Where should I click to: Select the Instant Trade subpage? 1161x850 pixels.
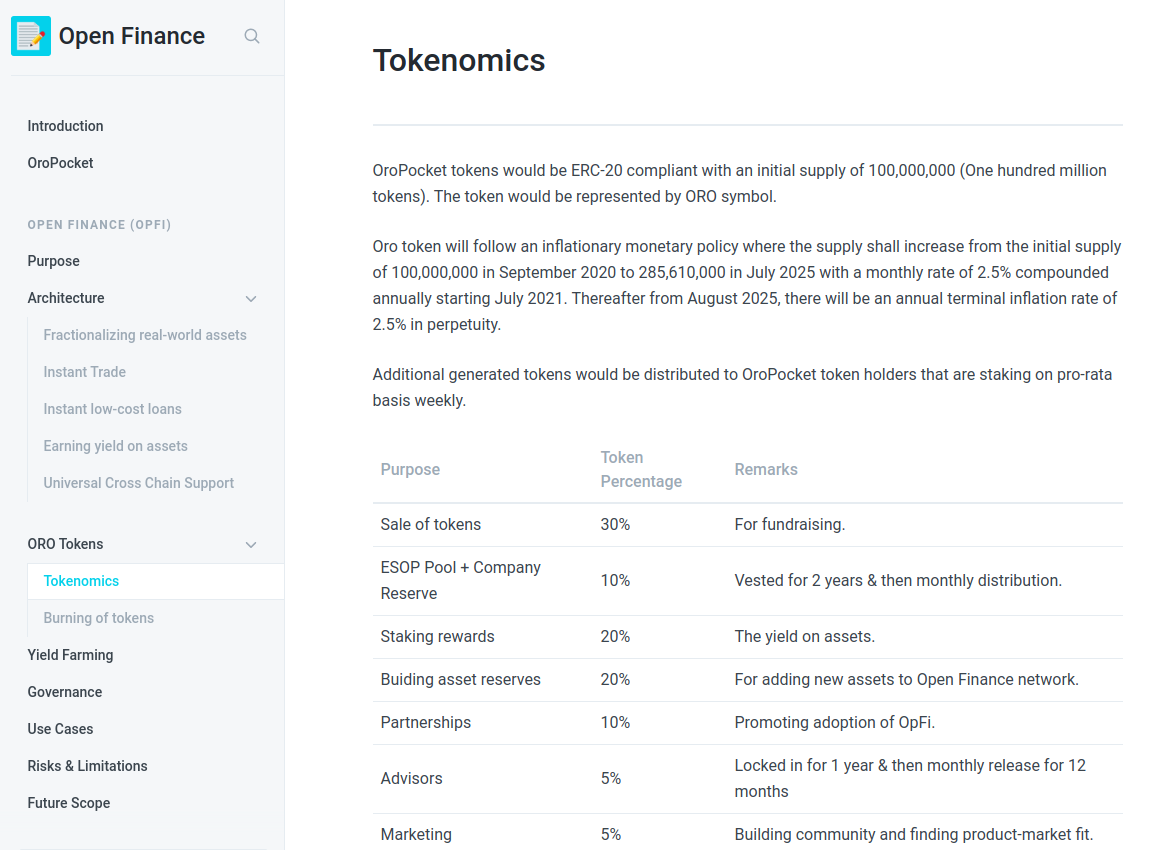coord(84,372)
